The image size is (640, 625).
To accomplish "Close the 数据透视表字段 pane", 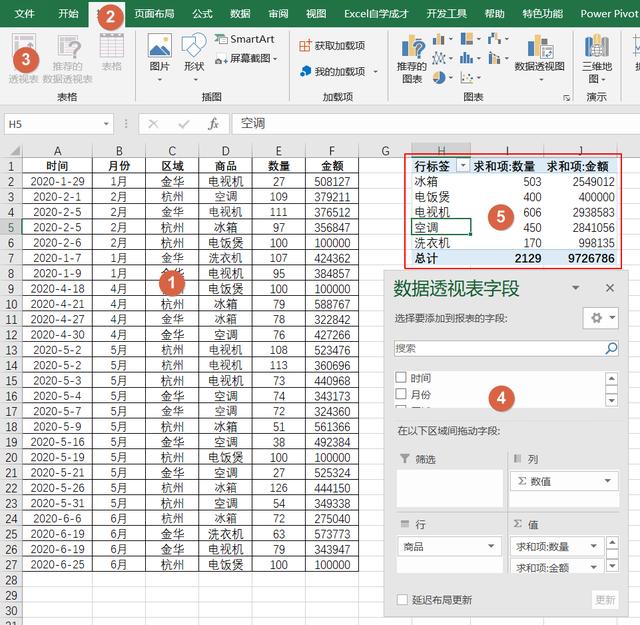I will coord(610,288).
